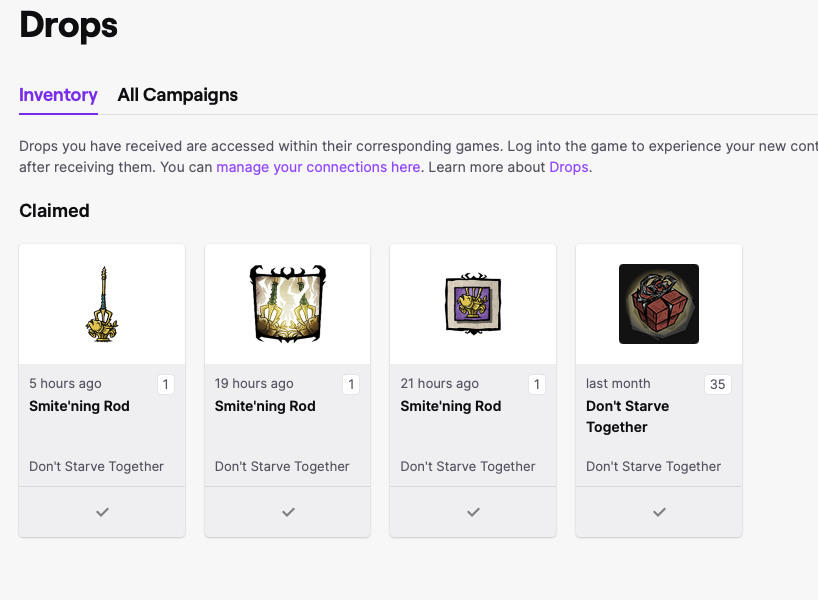818x600 pixels.
Task: Click the Smite'ning Rod title claimed 19 hours ago
Action: pyautogui.click(x=265, y=406)
